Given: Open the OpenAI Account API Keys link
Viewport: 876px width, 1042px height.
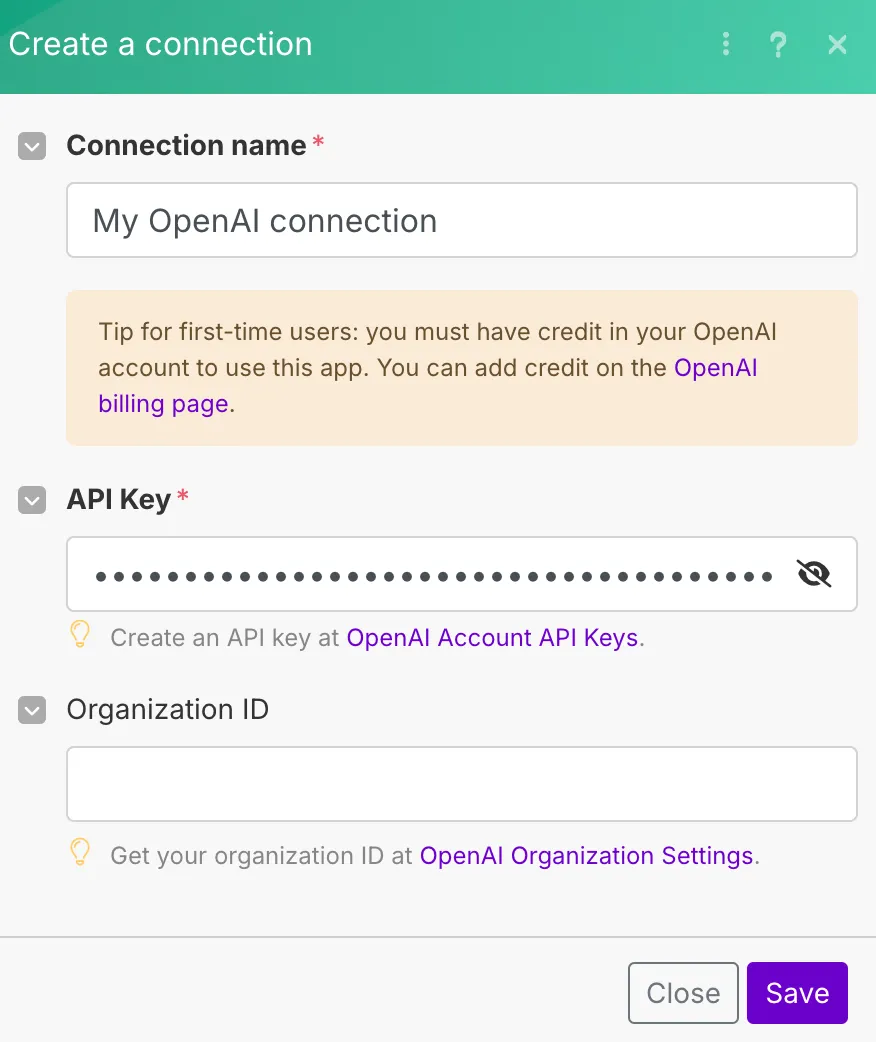Looking at the screenshot, I should coord(493,638).
